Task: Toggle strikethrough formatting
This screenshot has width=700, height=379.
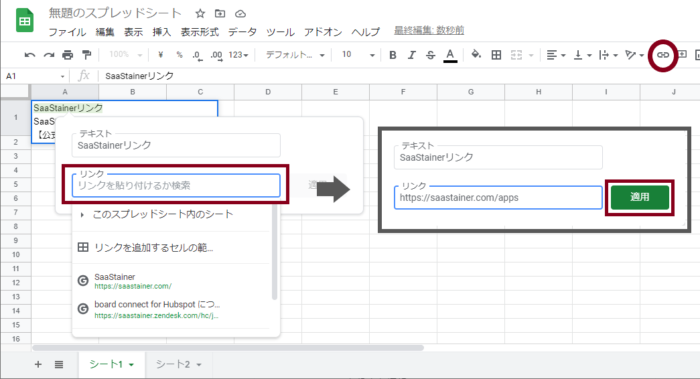Action: click(x=430, y=55)
